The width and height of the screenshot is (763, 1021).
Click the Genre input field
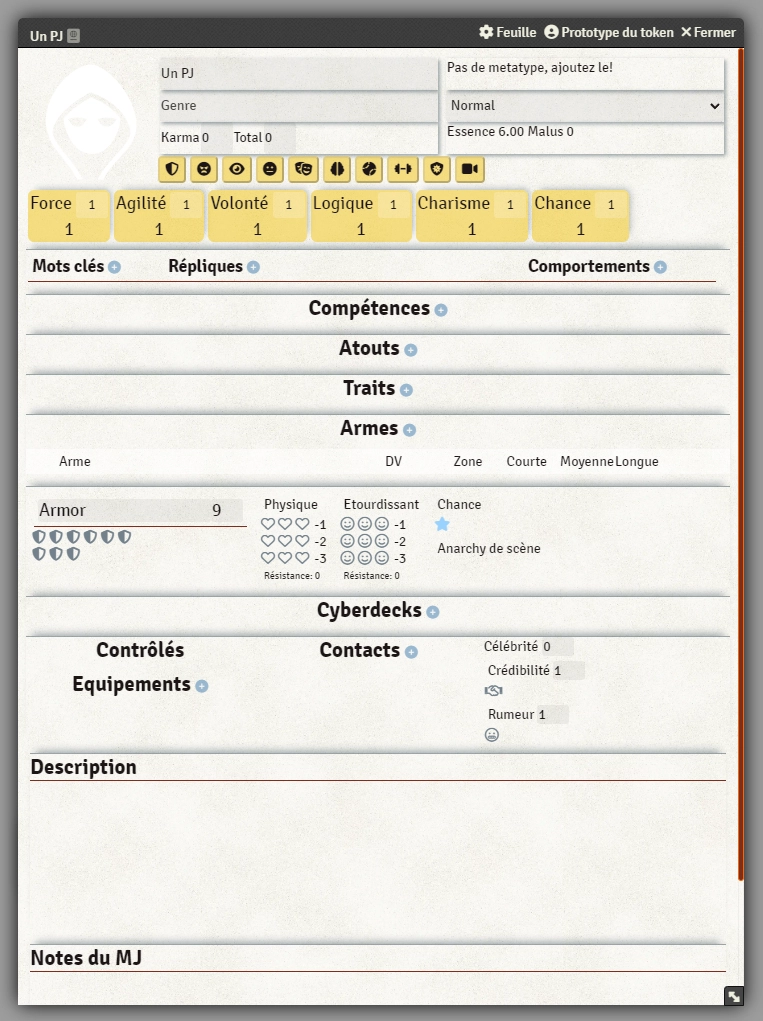coord(298,106)
